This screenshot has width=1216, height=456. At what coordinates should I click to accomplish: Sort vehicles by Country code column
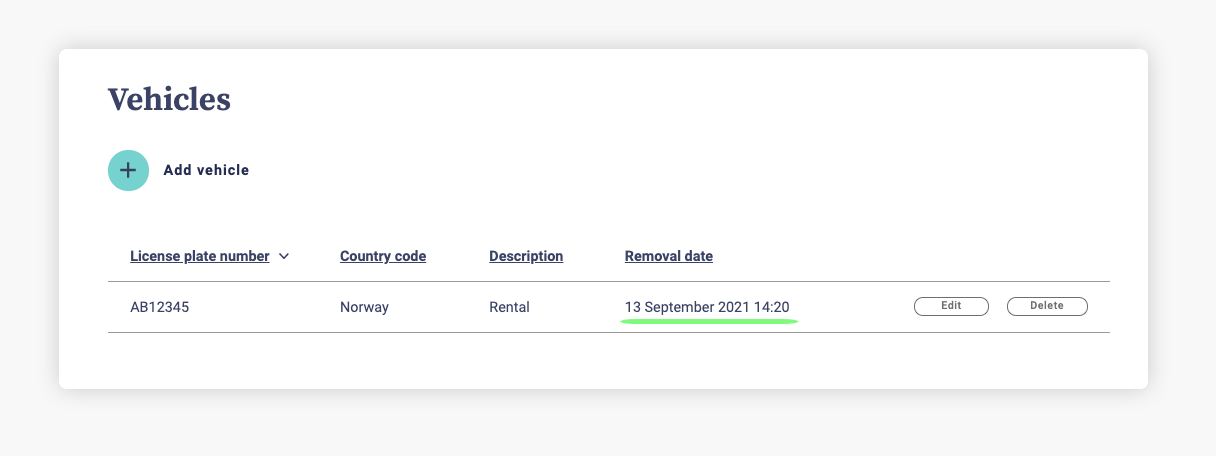pos(383,256)
